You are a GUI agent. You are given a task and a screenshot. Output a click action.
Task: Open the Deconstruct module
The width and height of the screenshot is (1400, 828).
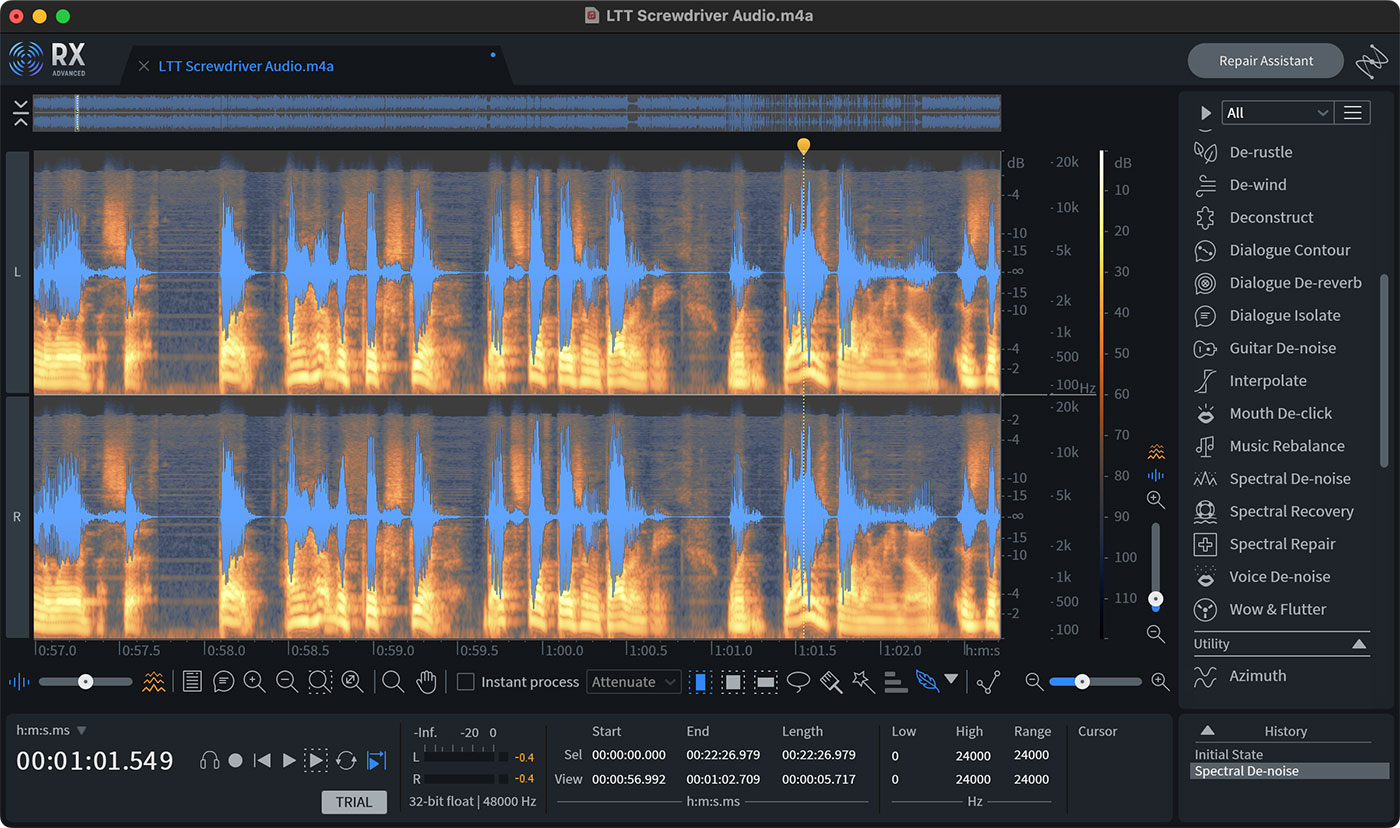[x=1271, y=217]
